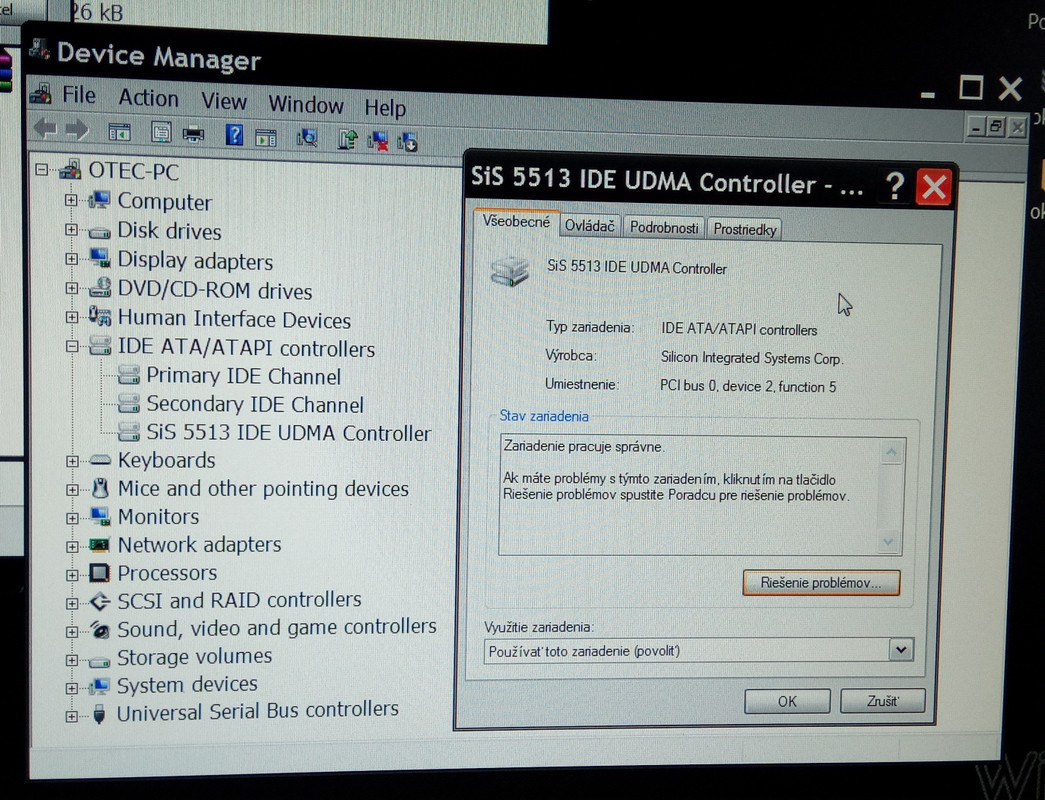
Task: Click the Print toolbar icon
Action: click(x=193, y=135)
